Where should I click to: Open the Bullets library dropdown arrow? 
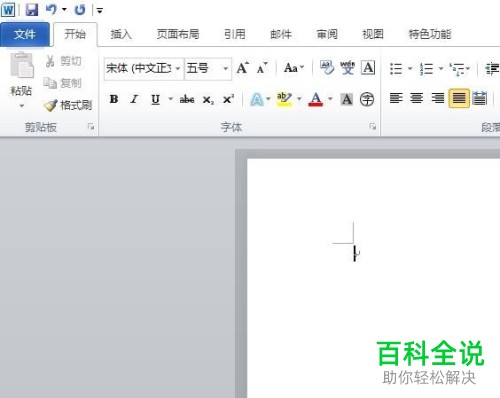pyautogui.click(x=410, y=69)
